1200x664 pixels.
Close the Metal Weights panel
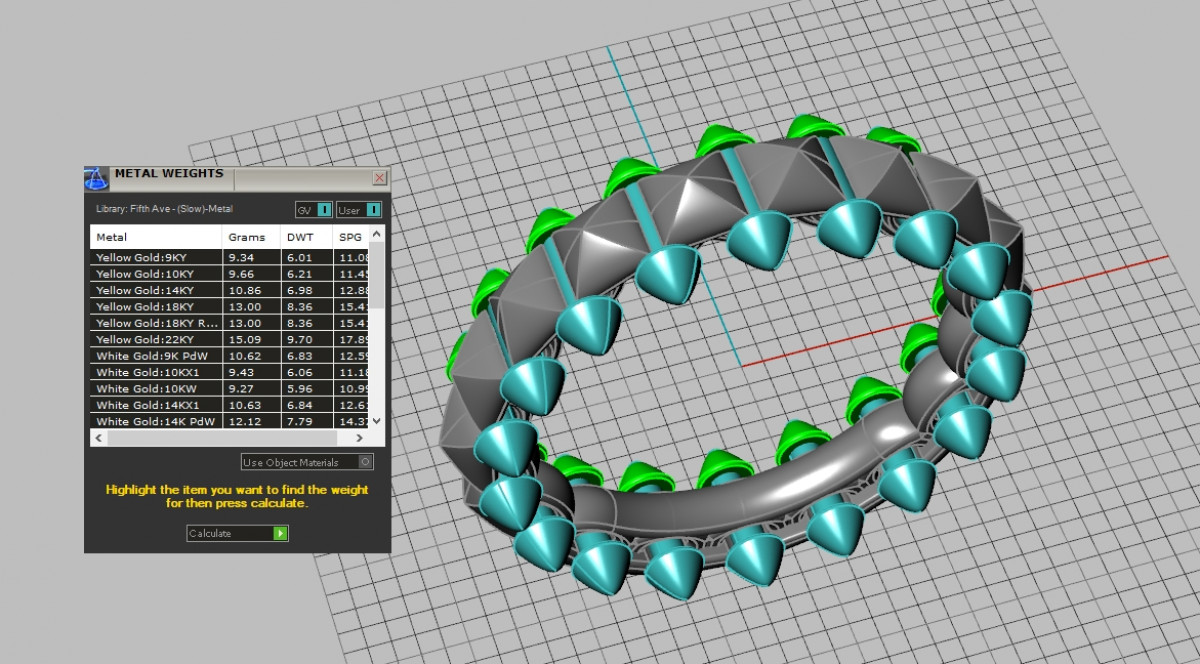click(379, 178)
